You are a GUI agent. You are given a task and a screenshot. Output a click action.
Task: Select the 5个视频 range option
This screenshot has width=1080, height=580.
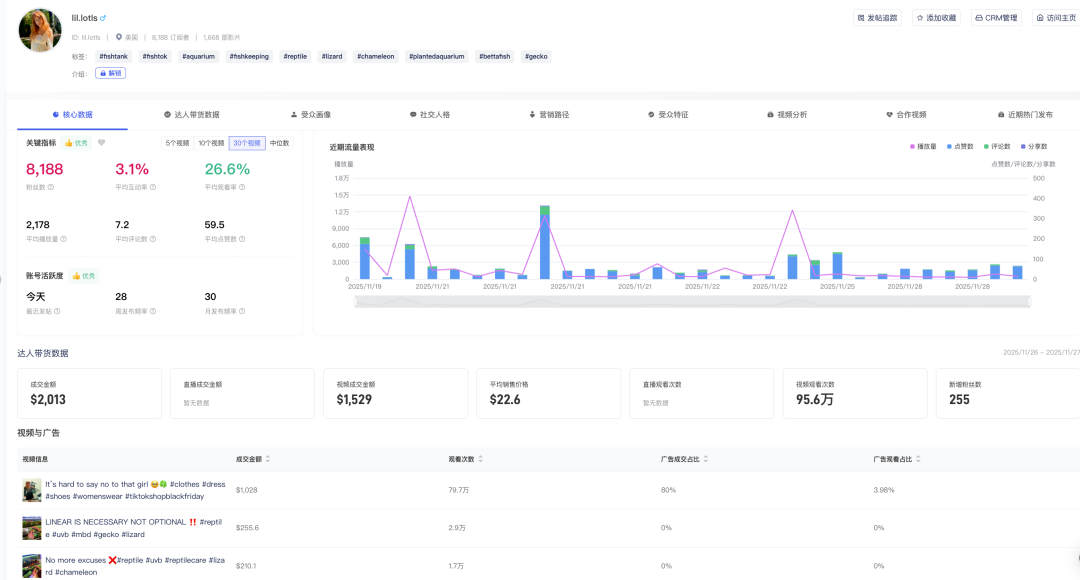[x=177, y=143]
